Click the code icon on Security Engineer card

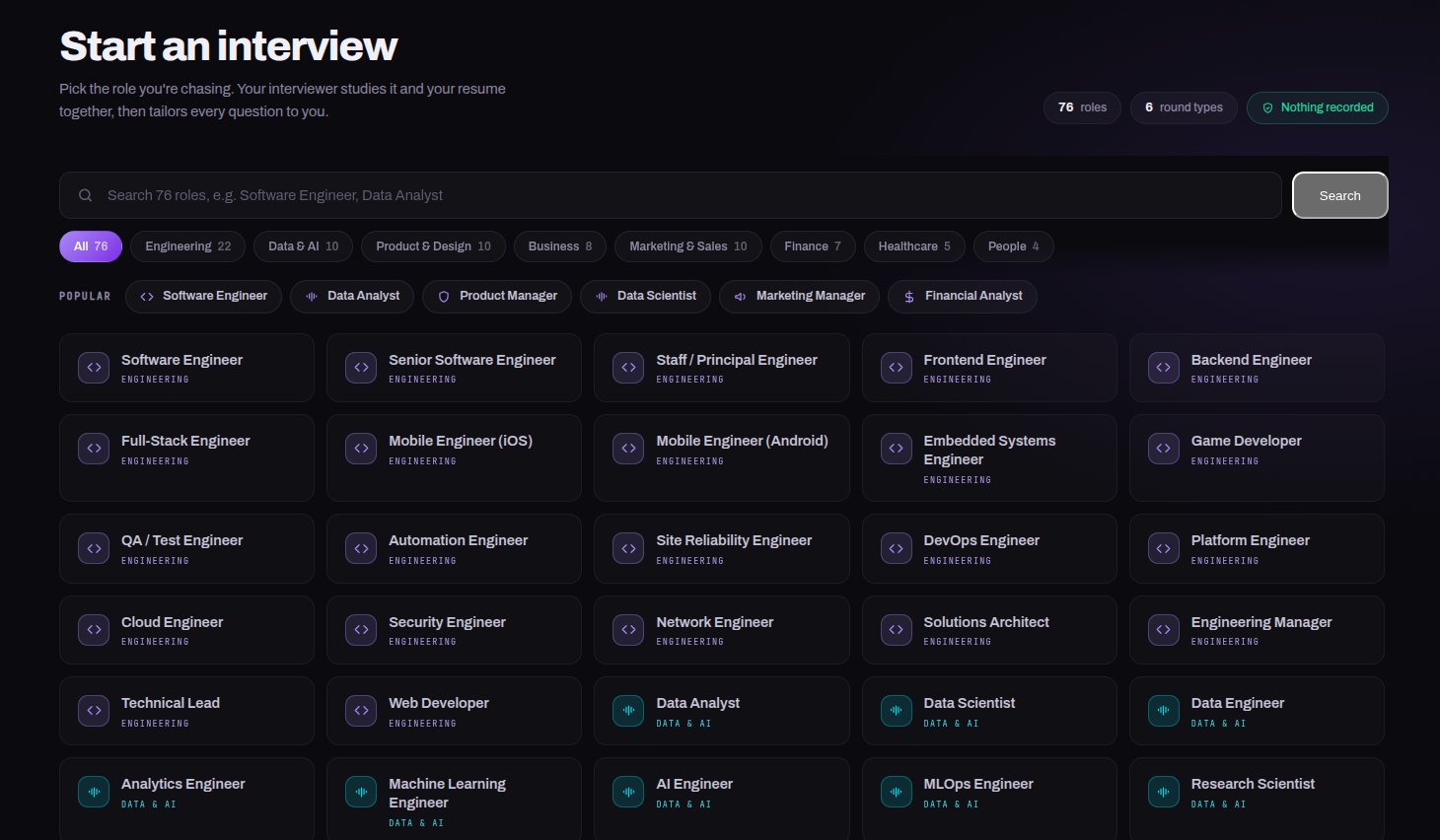(361, 630)
